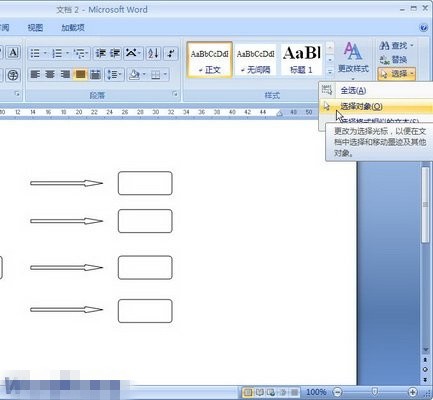Click the zoom slider handle
Image resolution: width=433 pixels, height=400 pixels.
tap(375, 392)
